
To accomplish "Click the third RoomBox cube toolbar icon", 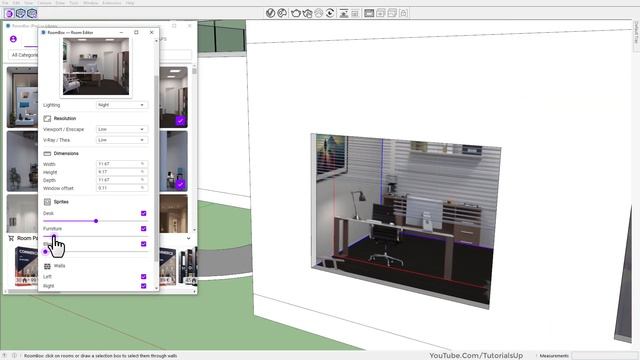I will [32, 13].
